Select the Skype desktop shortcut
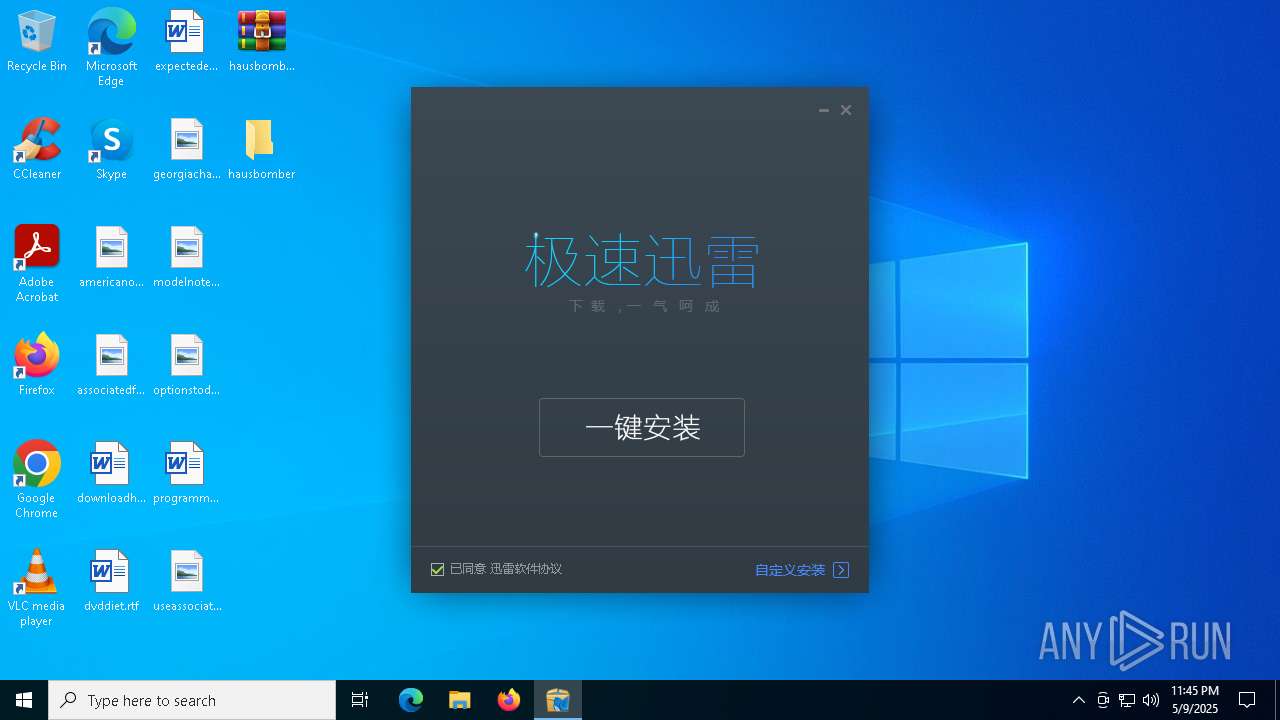Screen dimensions: 1280x720 (x=111, y=150)
